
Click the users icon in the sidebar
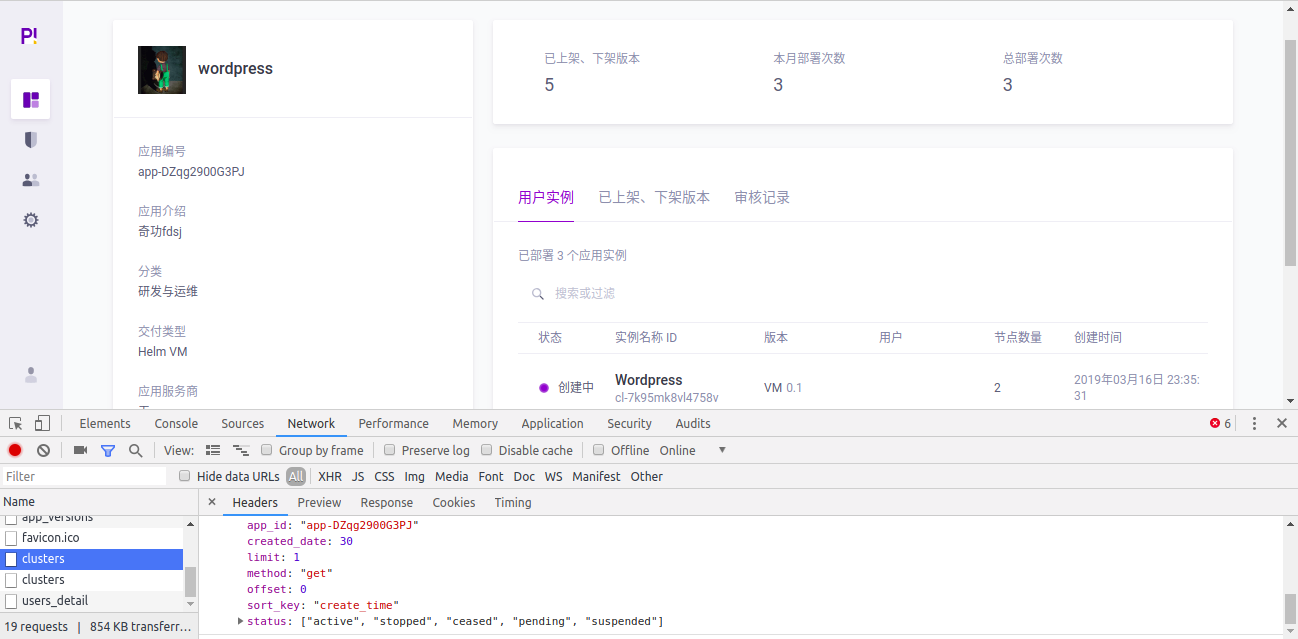coord(30,179)
